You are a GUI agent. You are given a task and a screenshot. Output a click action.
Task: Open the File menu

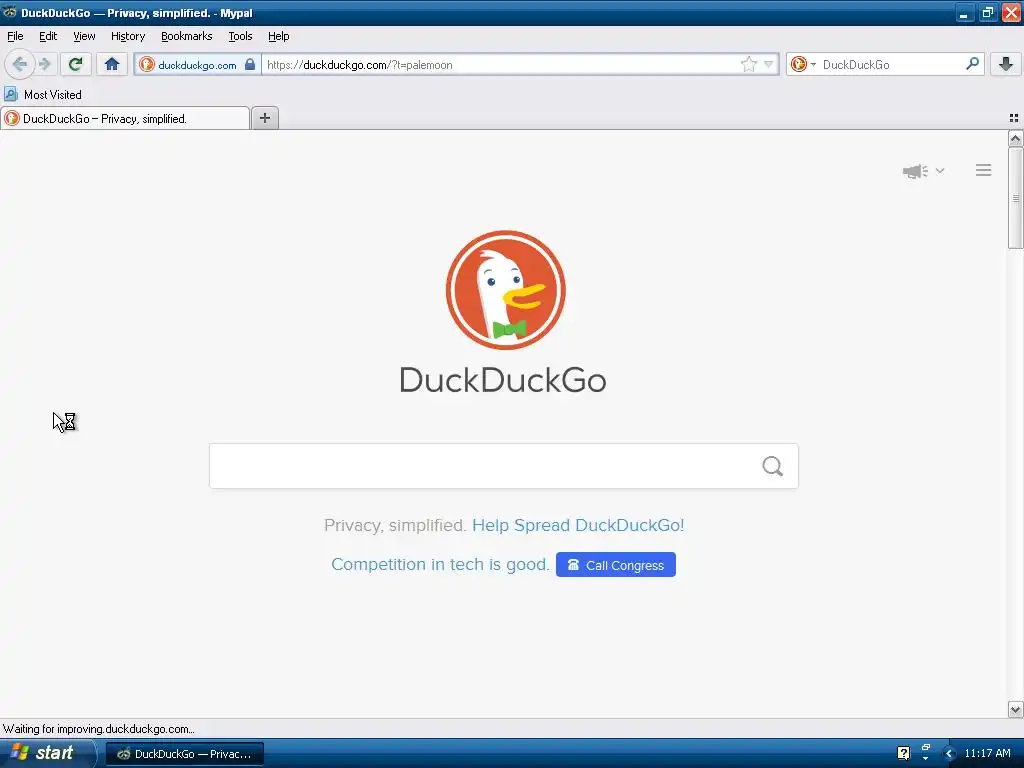point(15,37)
